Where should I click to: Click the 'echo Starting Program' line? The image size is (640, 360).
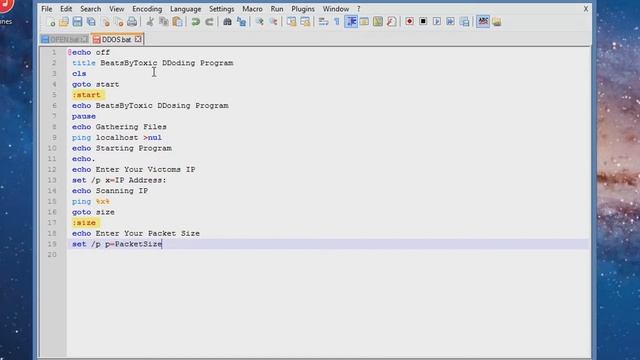122,148
